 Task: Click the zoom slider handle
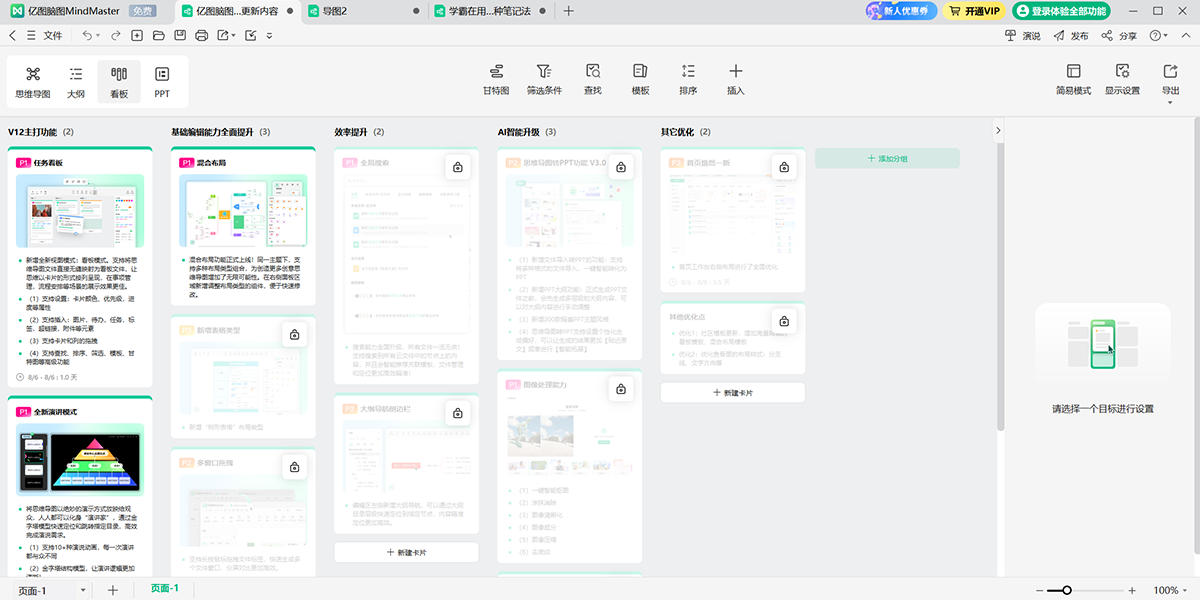(x=1067, y=591)
